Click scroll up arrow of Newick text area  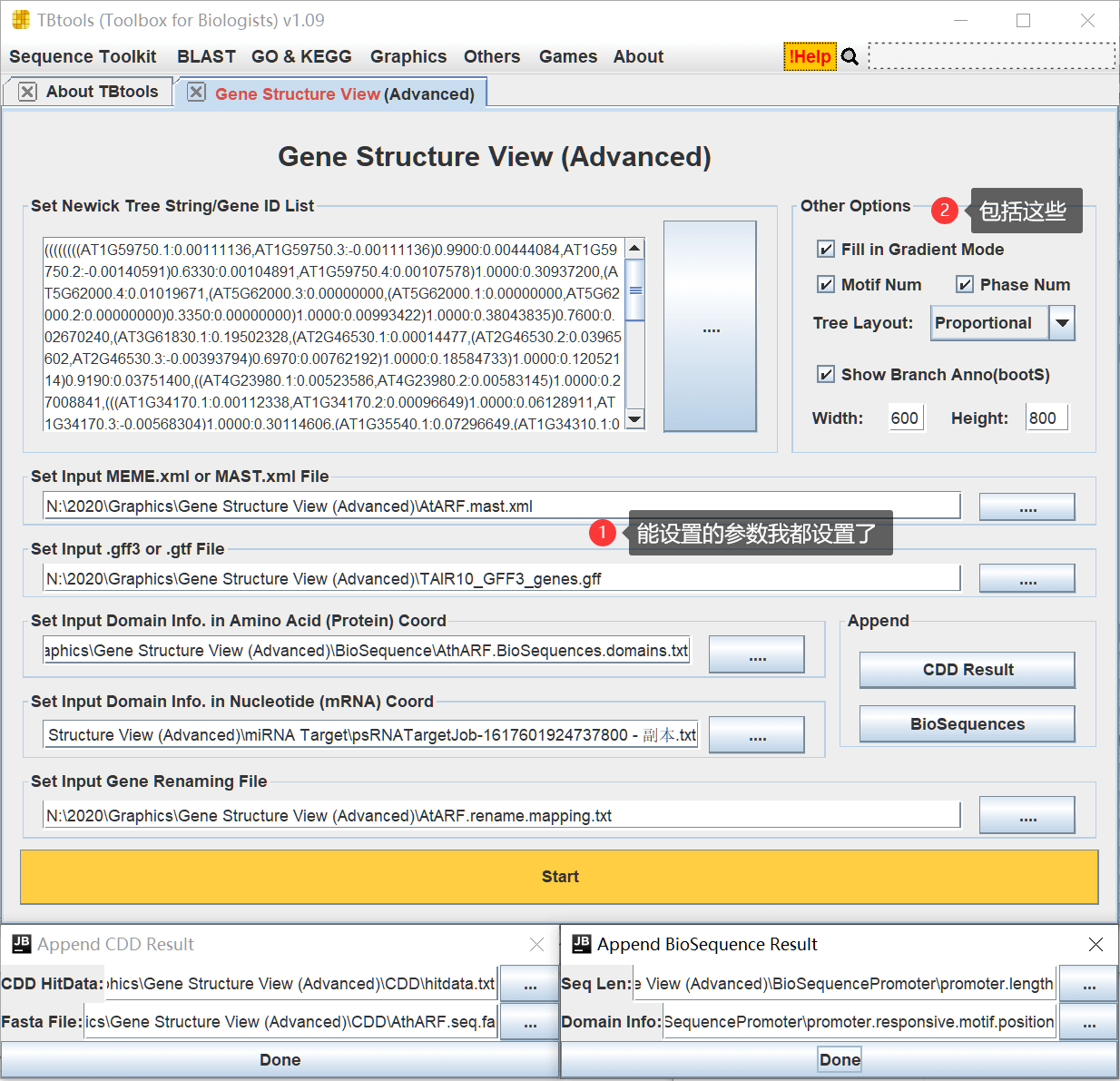(635, 248)
